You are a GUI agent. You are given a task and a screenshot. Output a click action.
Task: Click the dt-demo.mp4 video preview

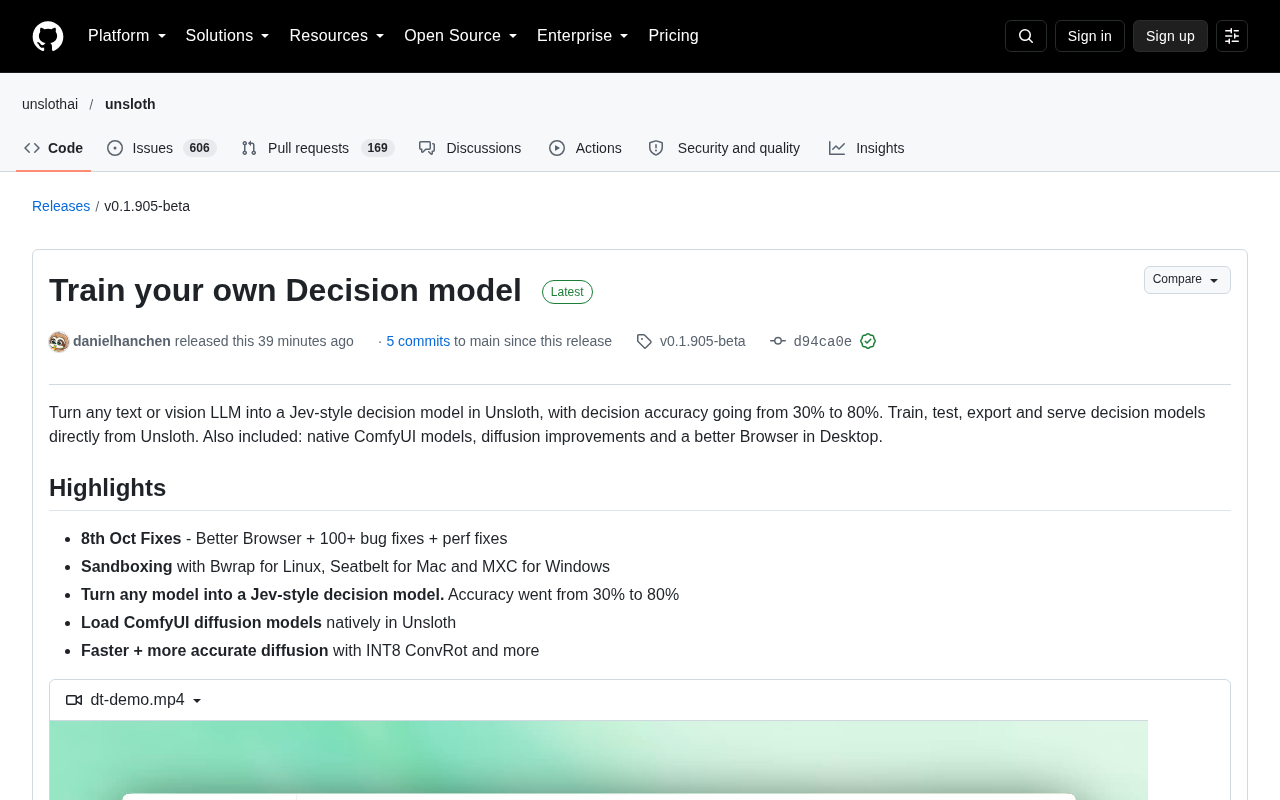(599, 760)
